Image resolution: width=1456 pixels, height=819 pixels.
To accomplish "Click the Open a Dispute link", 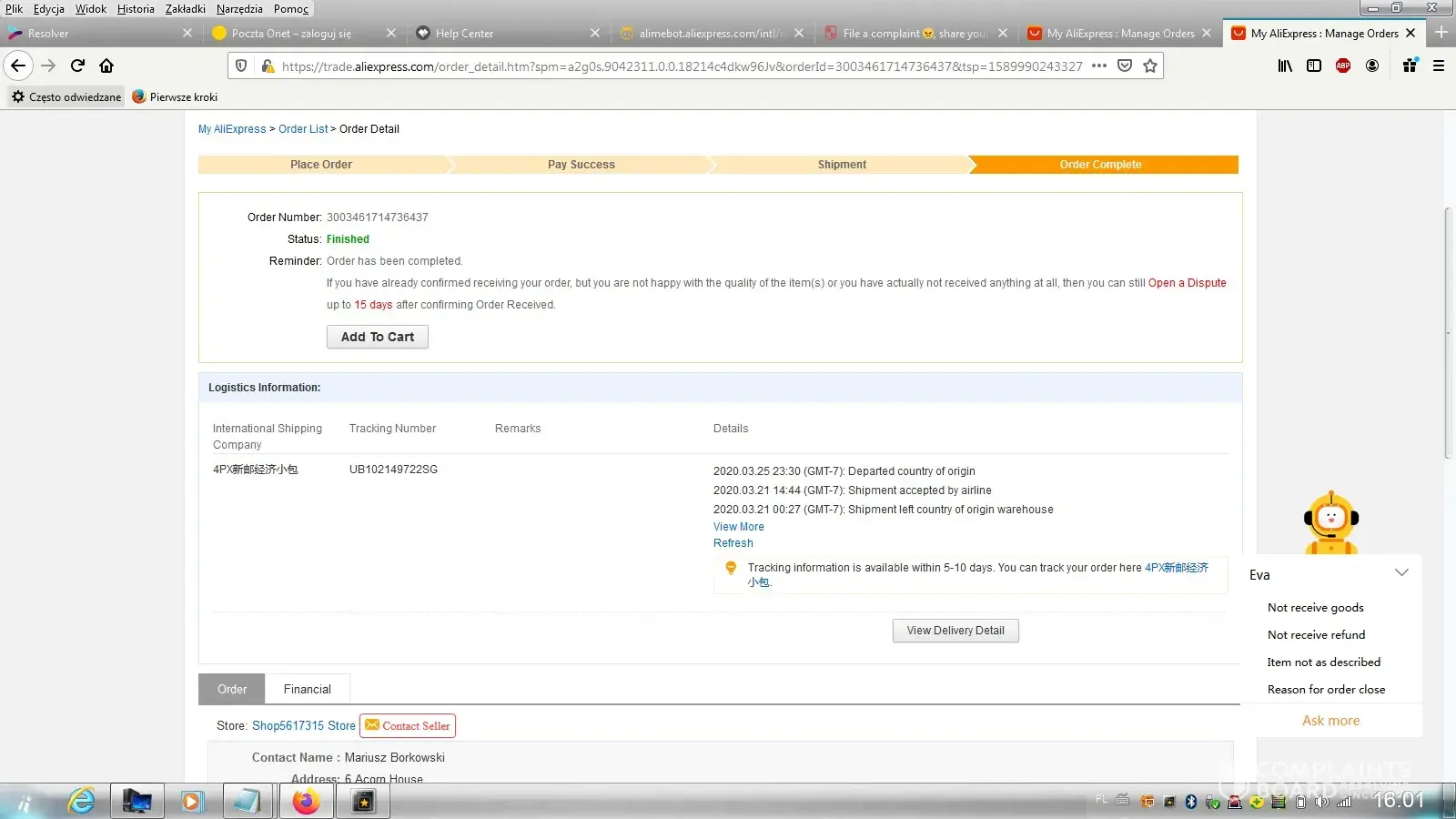I will pos(1187,283).
